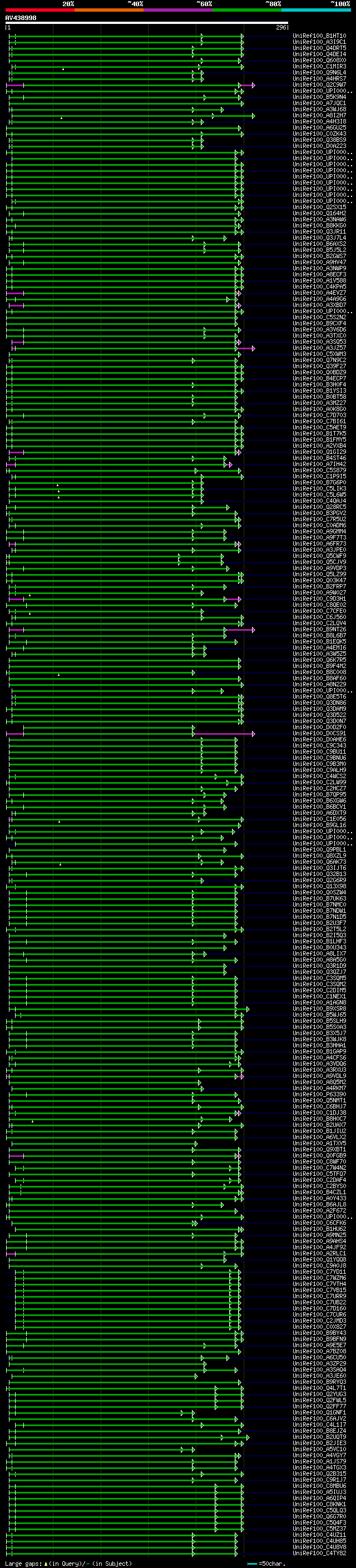Select hit UniRef100_A3NAW6
The width and height of the screenshot is (356, 1568).
pyautogui.click(x=319, y=219)
